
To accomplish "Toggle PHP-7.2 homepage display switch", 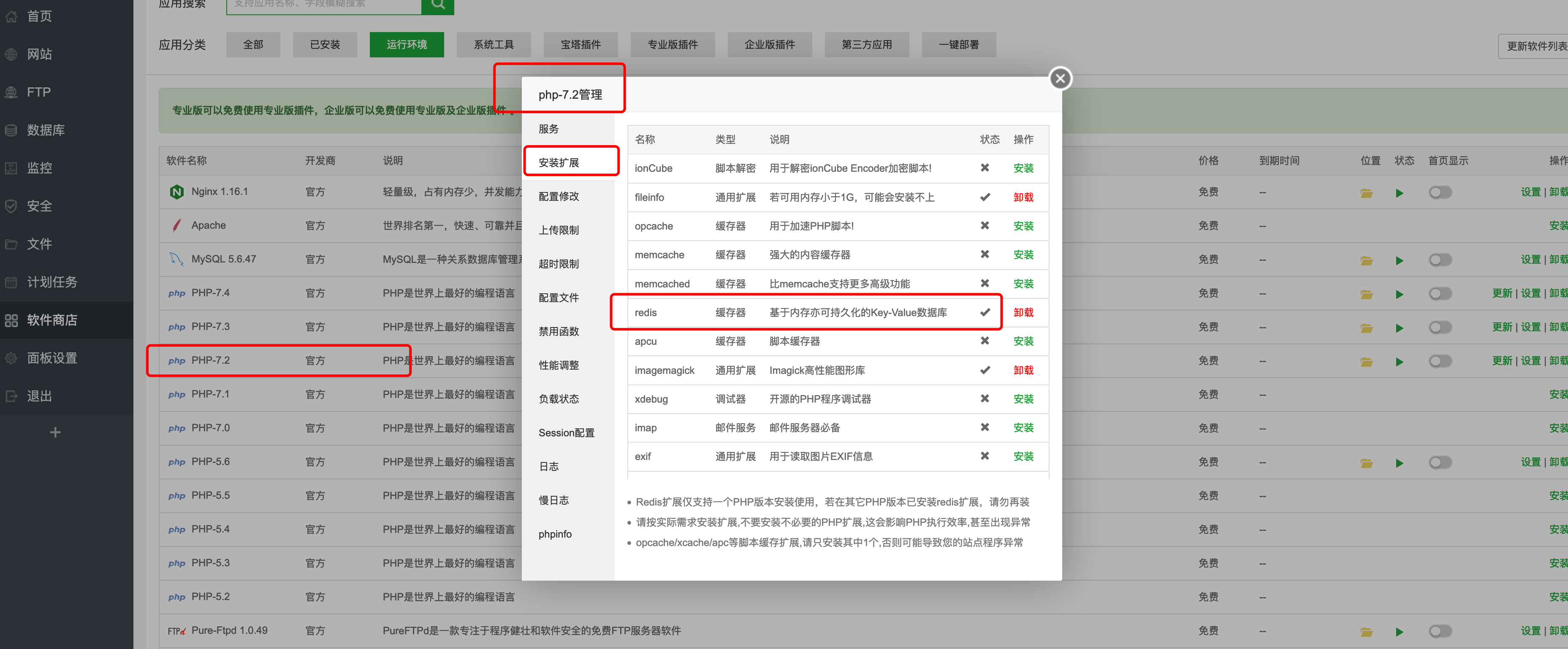I will tap(1440, 361).
